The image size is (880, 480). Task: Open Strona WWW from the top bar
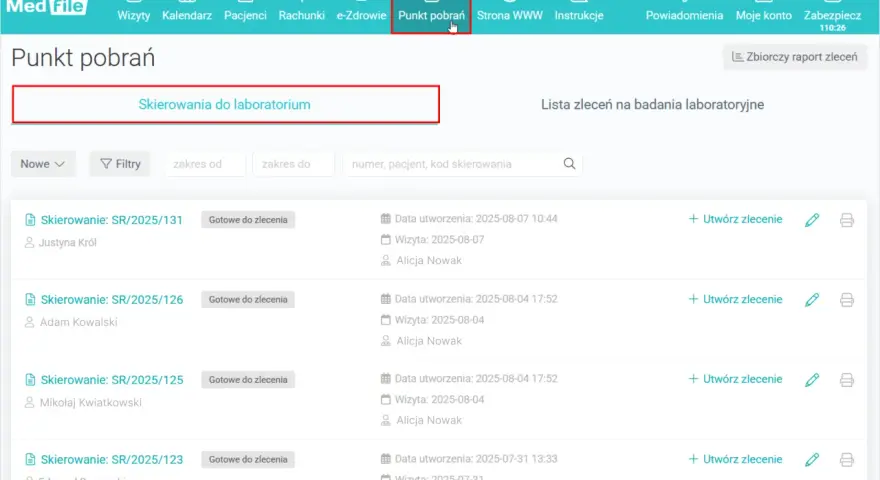(x=510, y=15)
